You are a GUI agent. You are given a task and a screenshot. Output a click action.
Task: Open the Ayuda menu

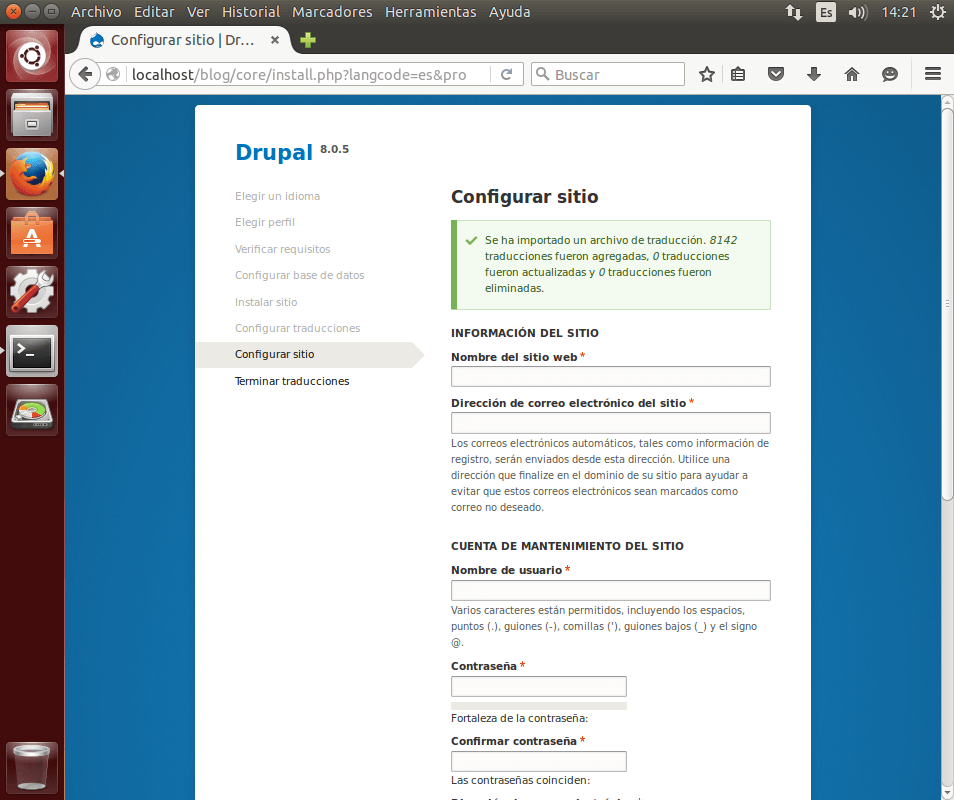click(509, 12)
